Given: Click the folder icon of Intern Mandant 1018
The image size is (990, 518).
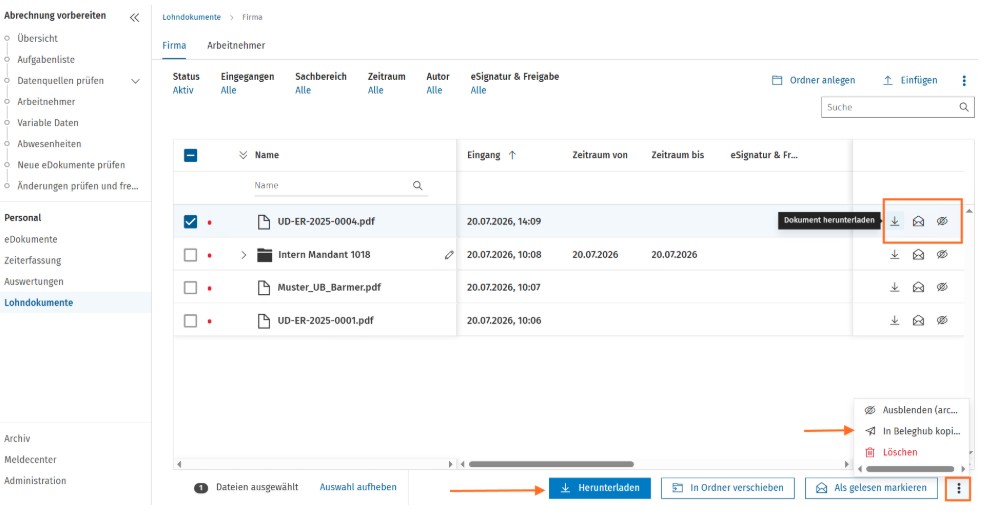Looking at the screenshot, I should pyautogui.click(x=265, y=255).
